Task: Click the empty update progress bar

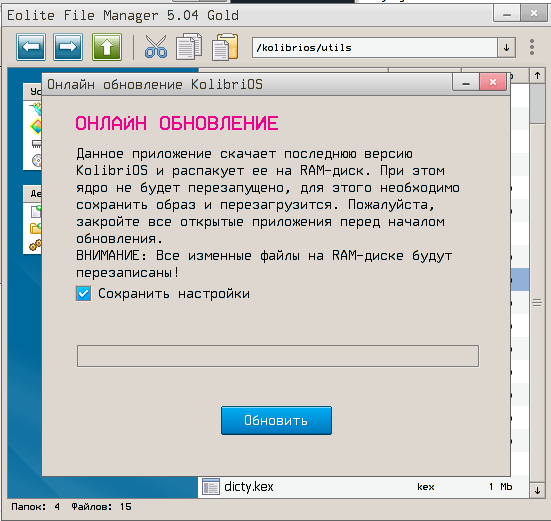Action: pyautogui.click(x=278, y=356)
